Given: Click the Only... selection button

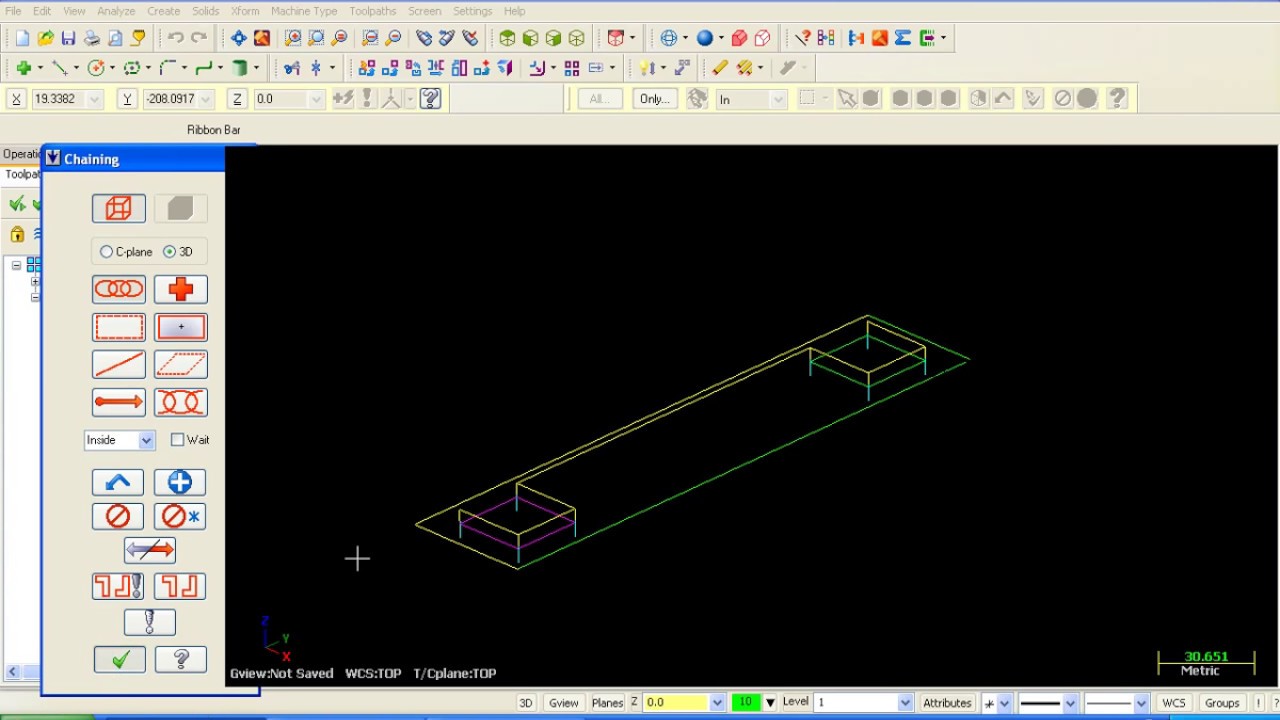Looking at the screenshot, I should (655, 99).
